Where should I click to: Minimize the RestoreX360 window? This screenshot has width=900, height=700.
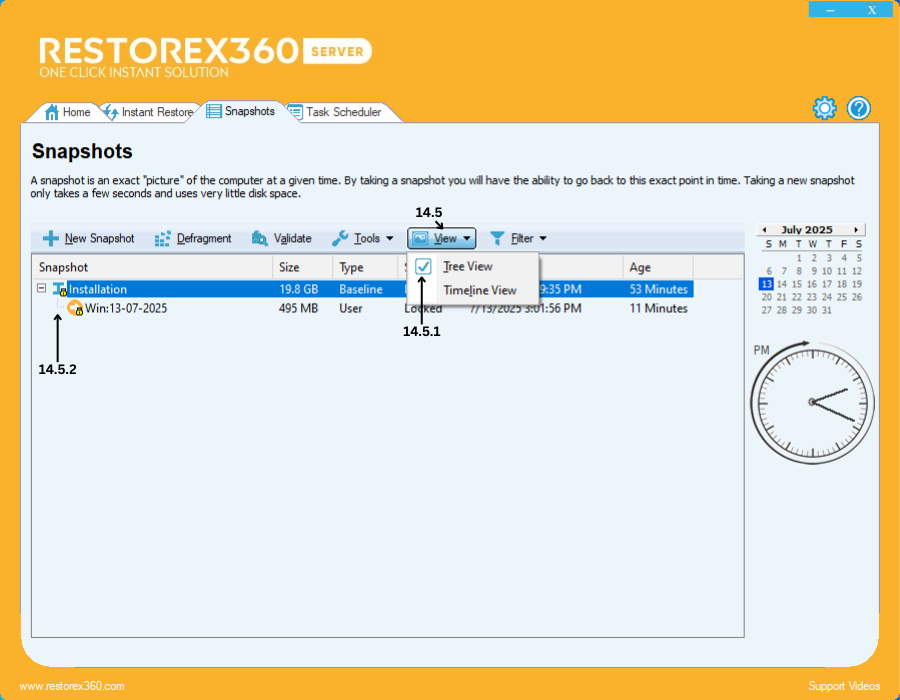[x=830, y=9]
